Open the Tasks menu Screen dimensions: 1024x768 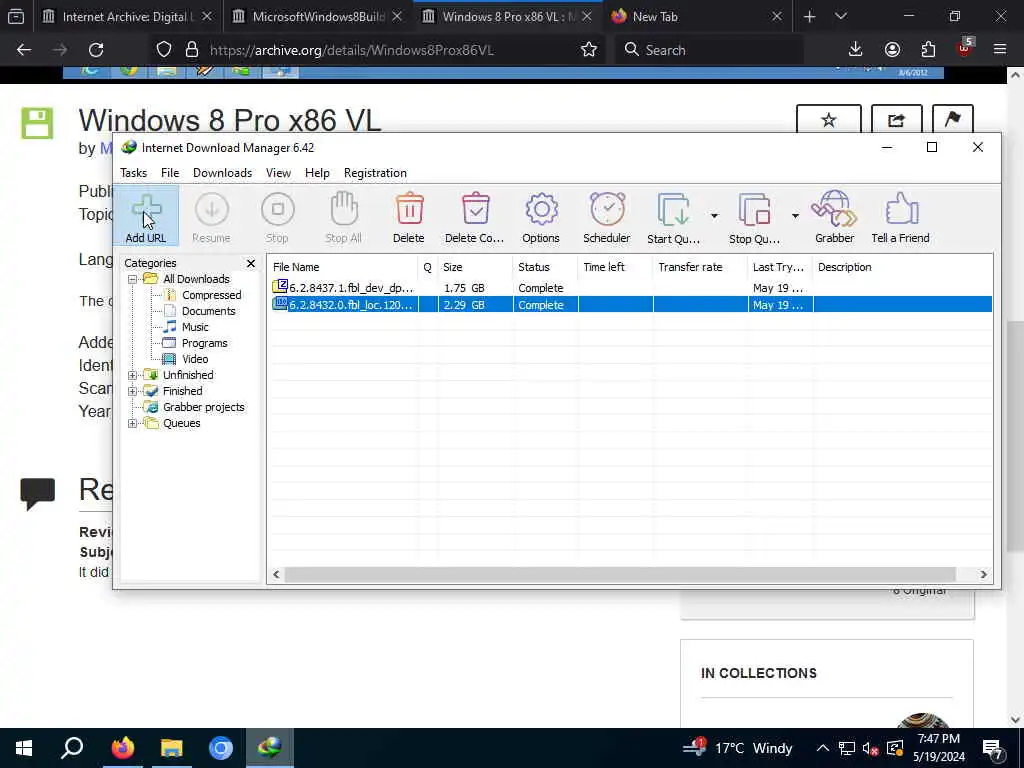133,173
